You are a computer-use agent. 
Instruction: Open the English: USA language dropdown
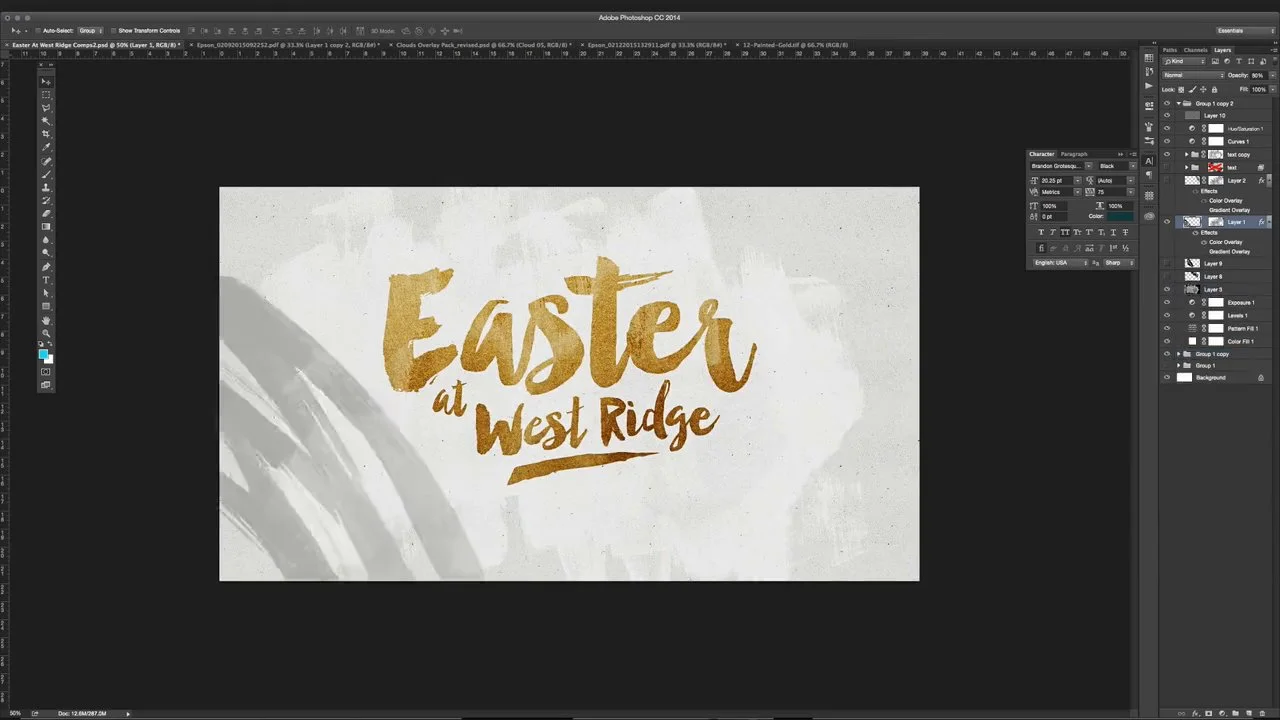[x=1060, y=263]
